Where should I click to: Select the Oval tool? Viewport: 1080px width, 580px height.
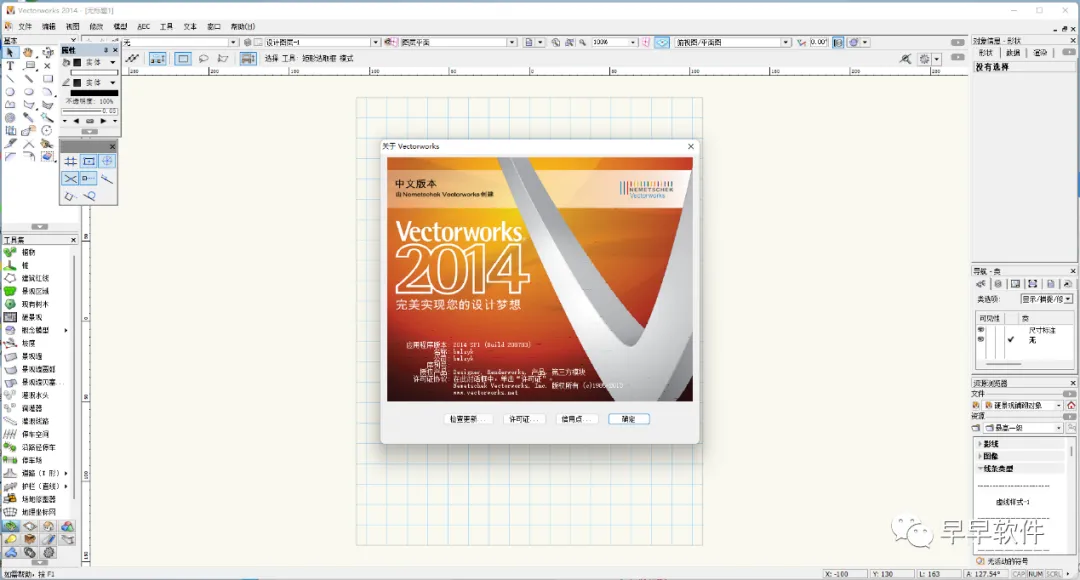click(28, 92)
